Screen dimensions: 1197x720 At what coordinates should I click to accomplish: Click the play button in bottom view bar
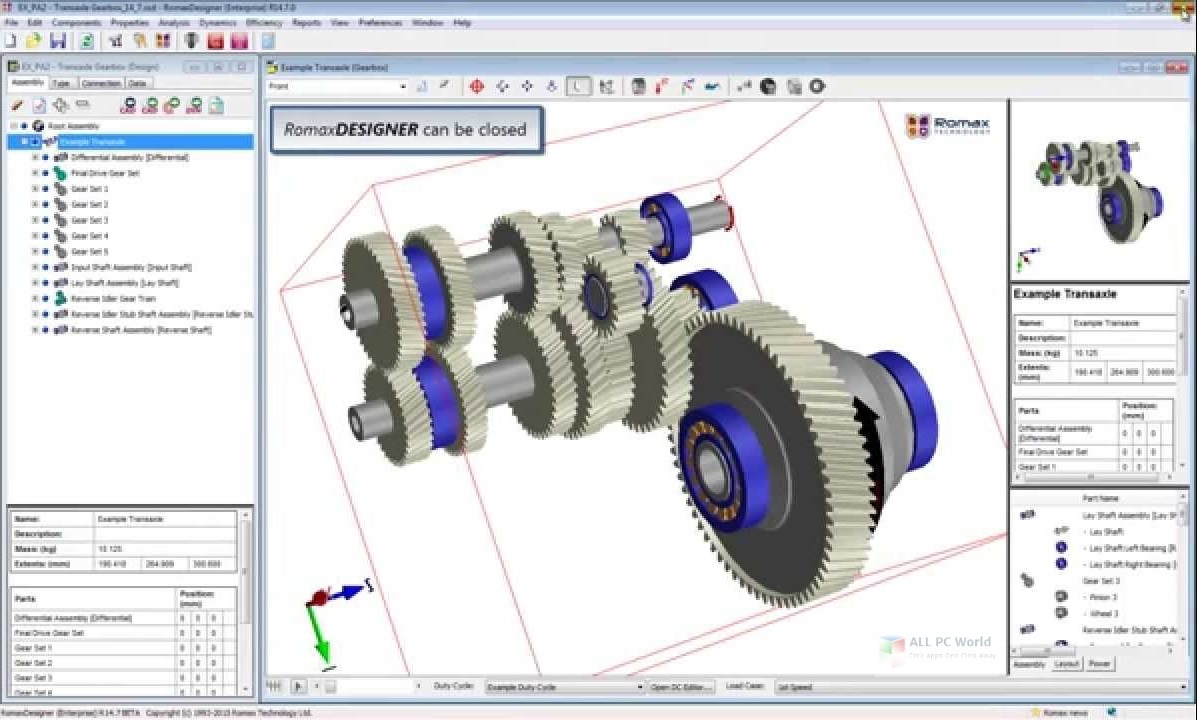[x=298, y=686]
